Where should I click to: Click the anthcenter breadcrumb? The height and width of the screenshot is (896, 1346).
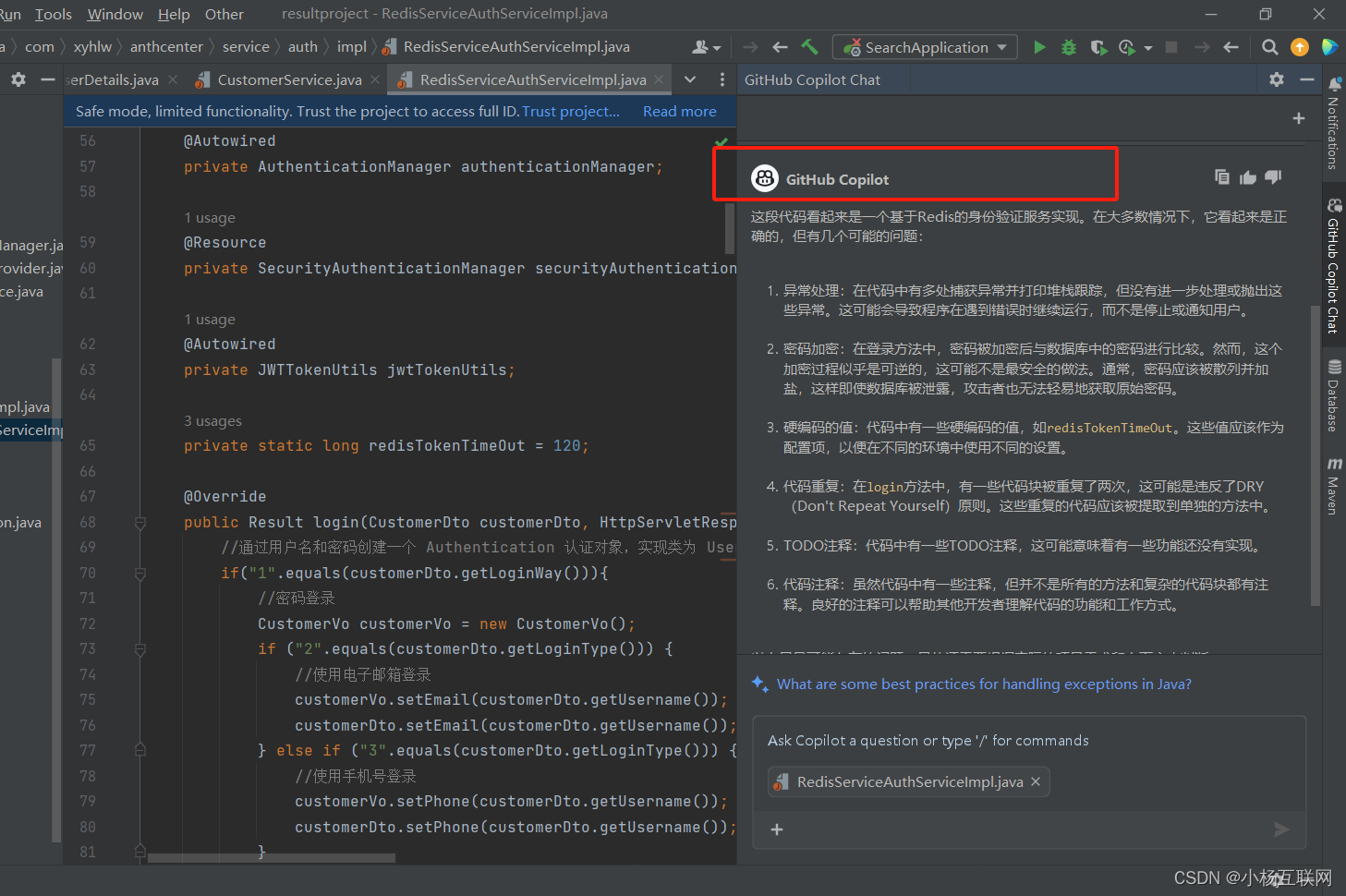point(166,47)
